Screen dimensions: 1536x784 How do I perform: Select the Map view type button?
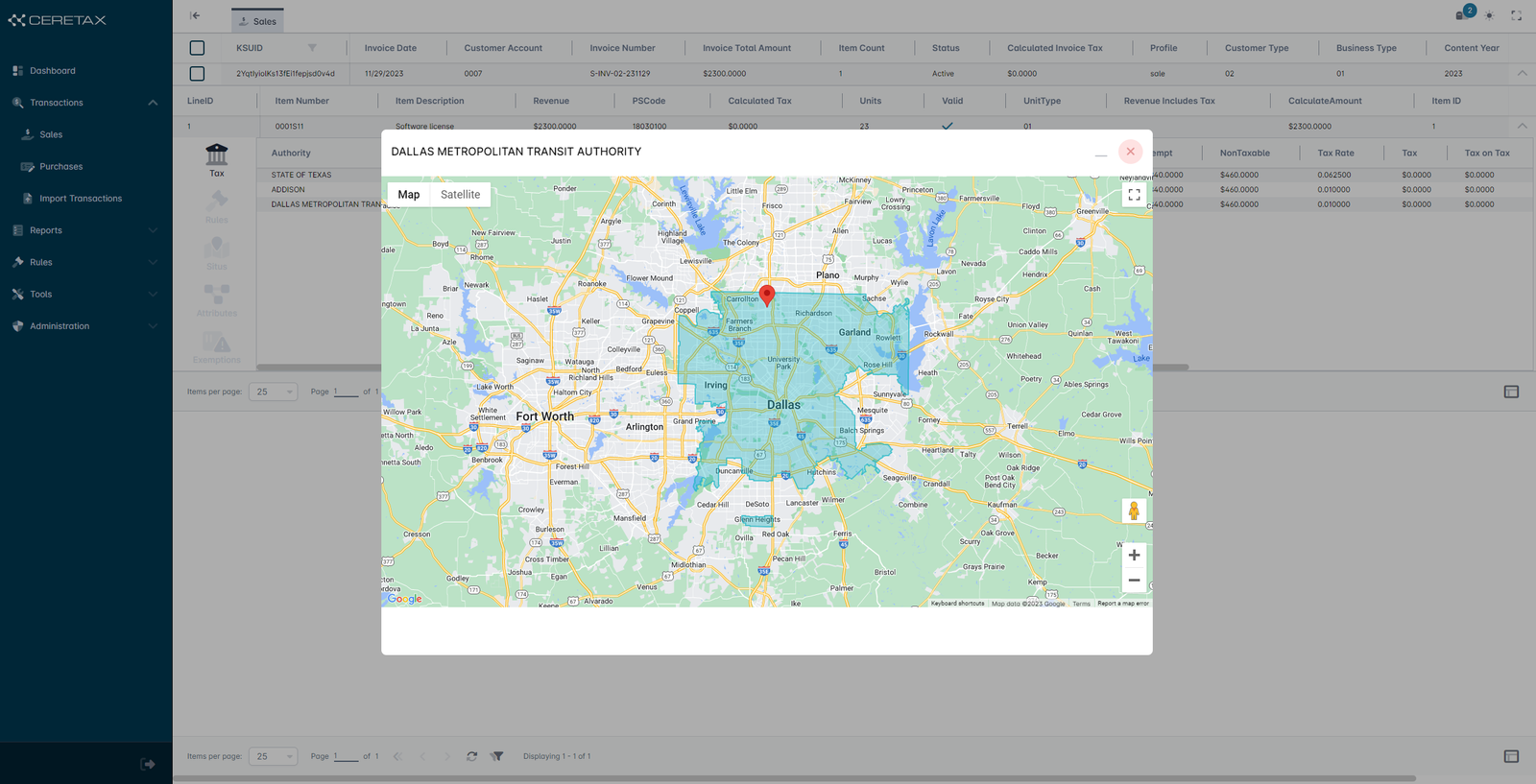pos(409,195)
